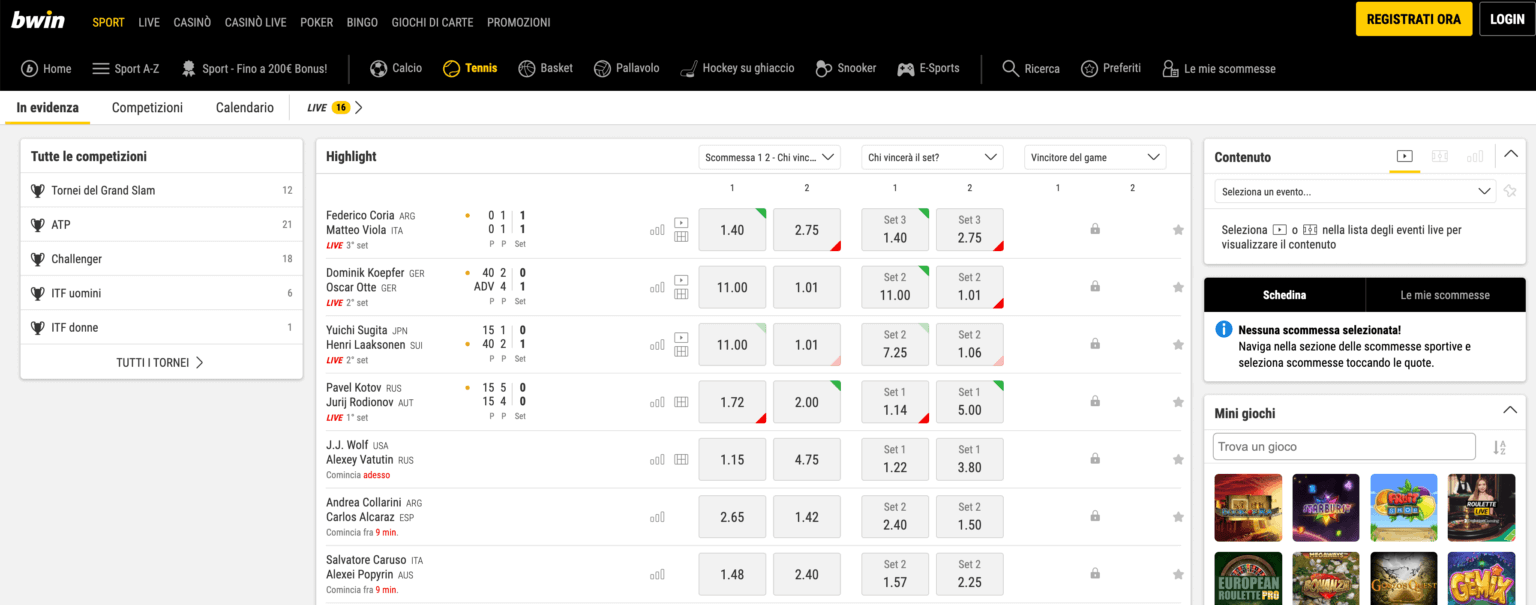This screenshot has height=605, width=1536.
Task: Open statistics for Coria vs Viola match
Action: (x=657, y=230)
